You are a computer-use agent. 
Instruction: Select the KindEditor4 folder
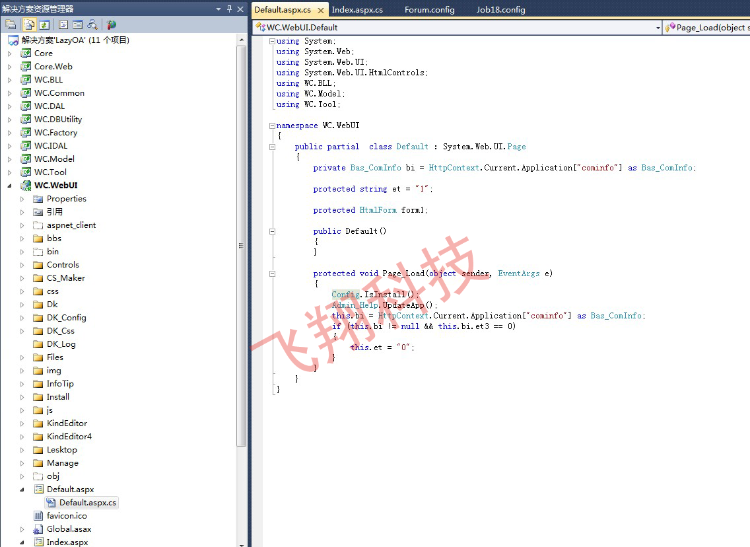68,436
